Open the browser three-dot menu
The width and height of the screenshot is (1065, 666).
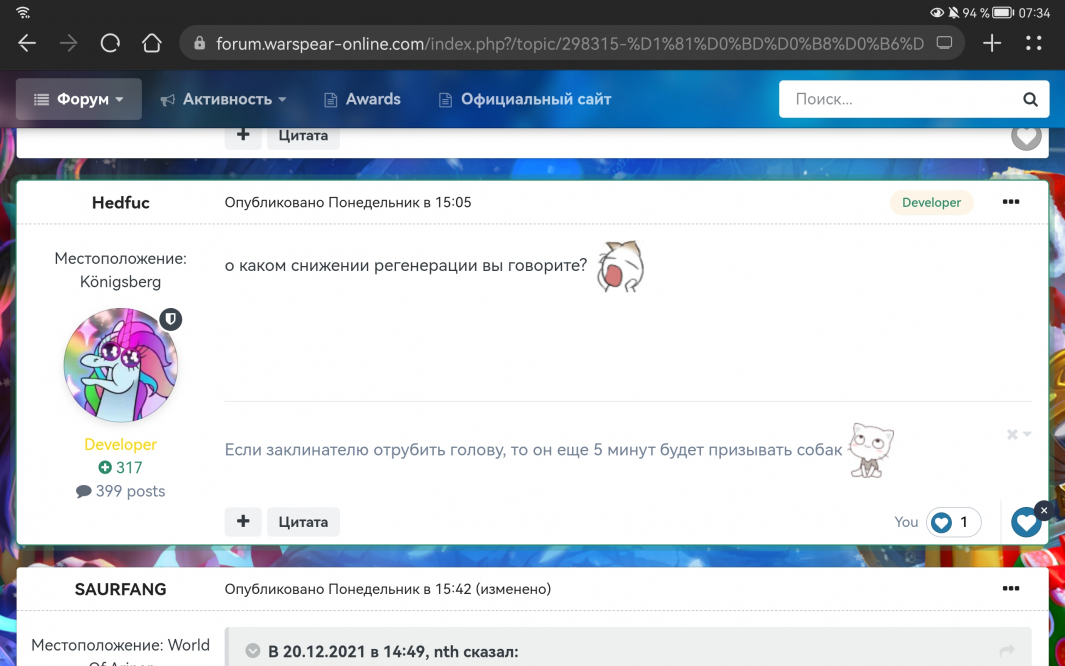click(1034, 43)
